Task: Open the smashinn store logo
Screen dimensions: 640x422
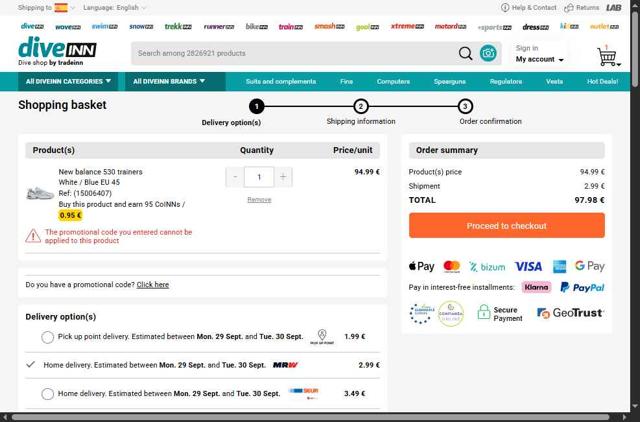Action: 329,27
